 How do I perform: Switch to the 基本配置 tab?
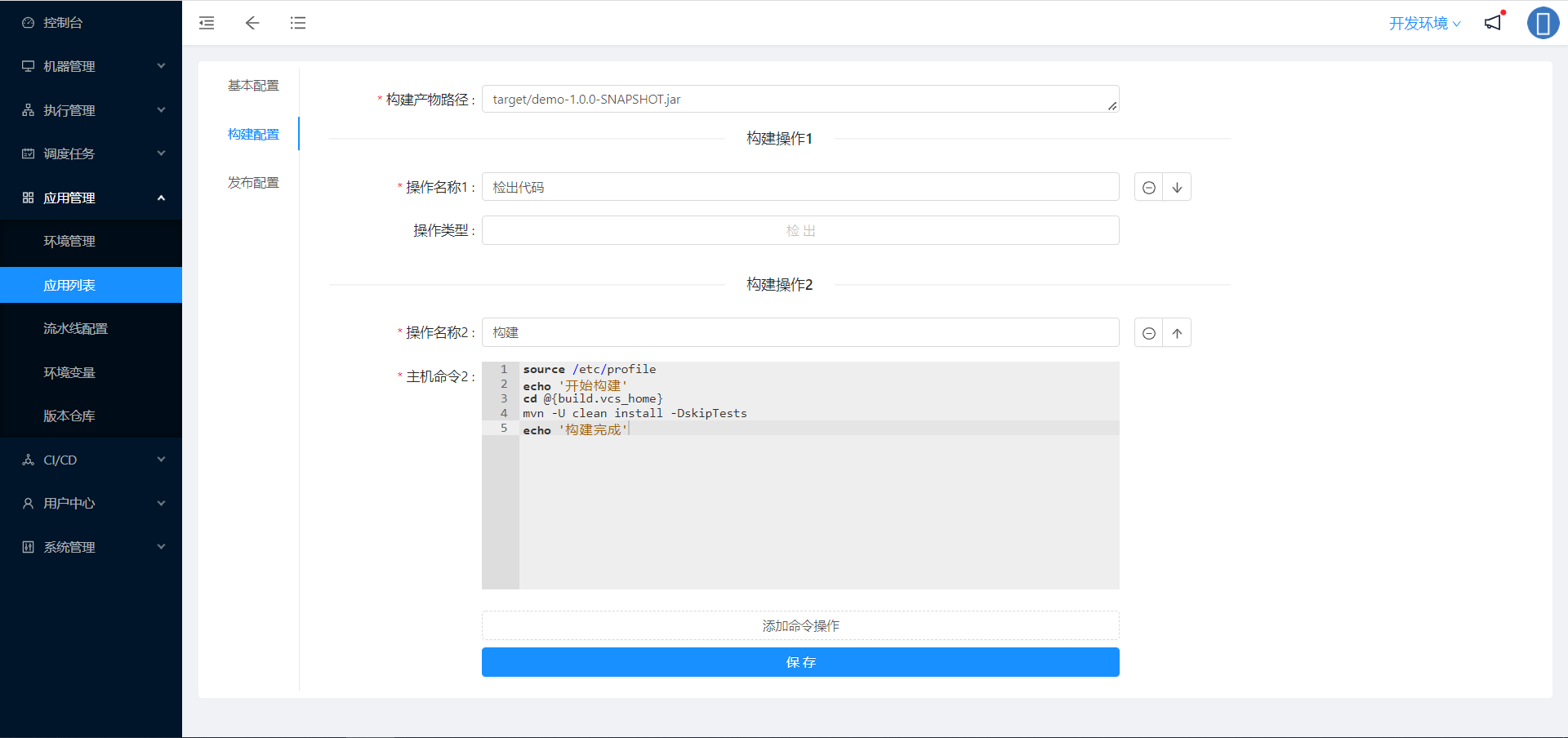tap(253, 85)
